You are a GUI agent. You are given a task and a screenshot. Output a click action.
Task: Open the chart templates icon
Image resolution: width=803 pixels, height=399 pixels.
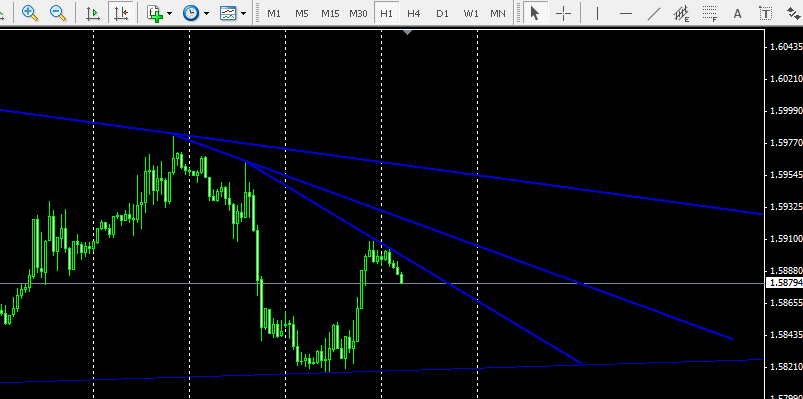coord(228,13)
